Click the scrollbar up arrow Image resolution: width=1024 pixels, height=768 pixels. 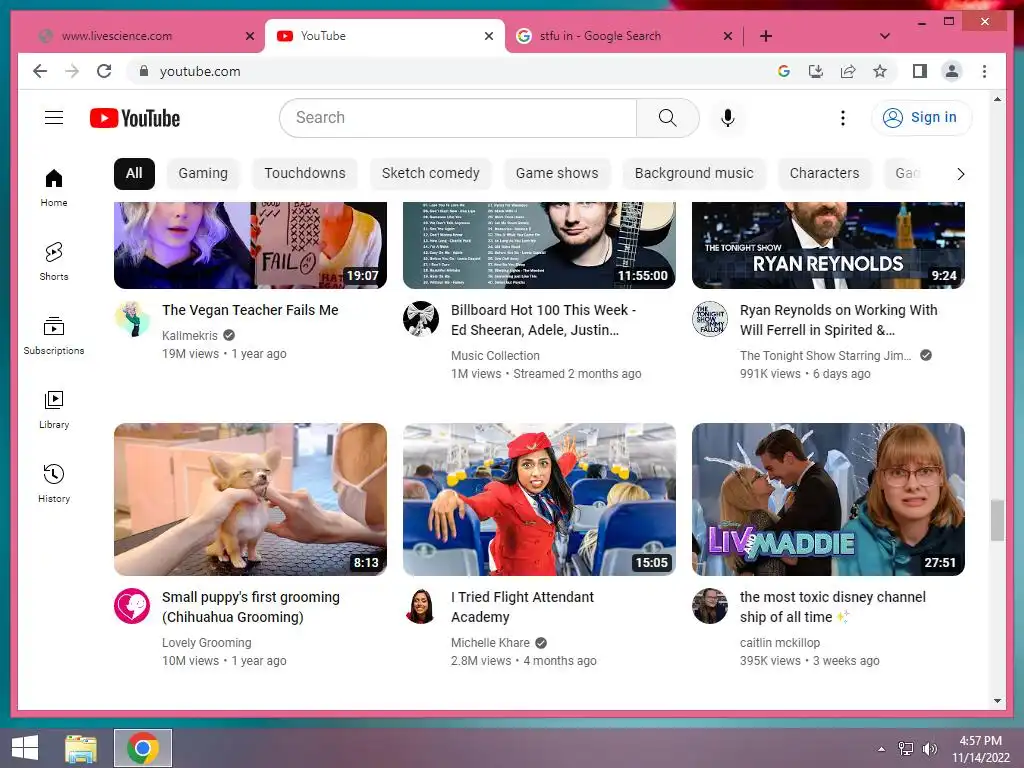pyautogui.click(x=997, y=99)
